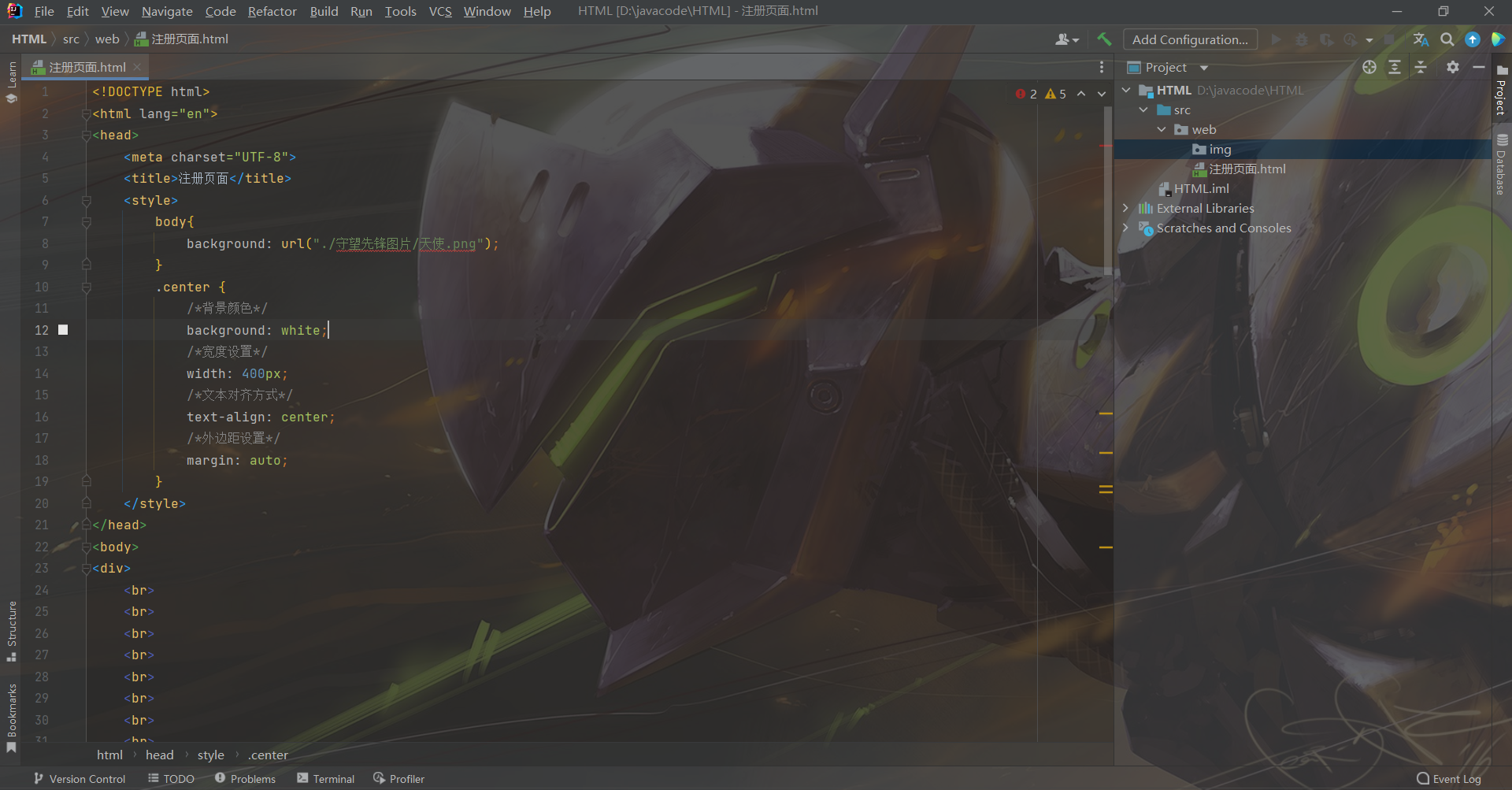Click the yellow warning count indicator
1512x790 pixels.
[1056, 94]
